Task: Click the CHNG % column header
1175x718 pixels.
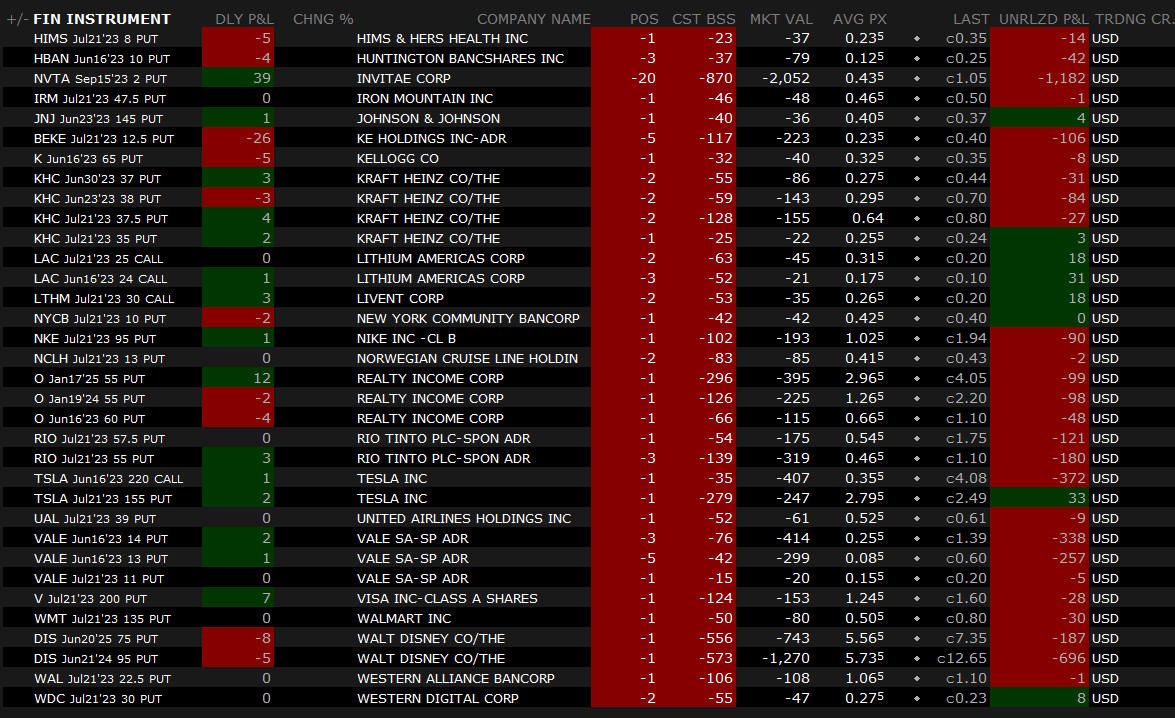Action: click(x=323, y=19)
